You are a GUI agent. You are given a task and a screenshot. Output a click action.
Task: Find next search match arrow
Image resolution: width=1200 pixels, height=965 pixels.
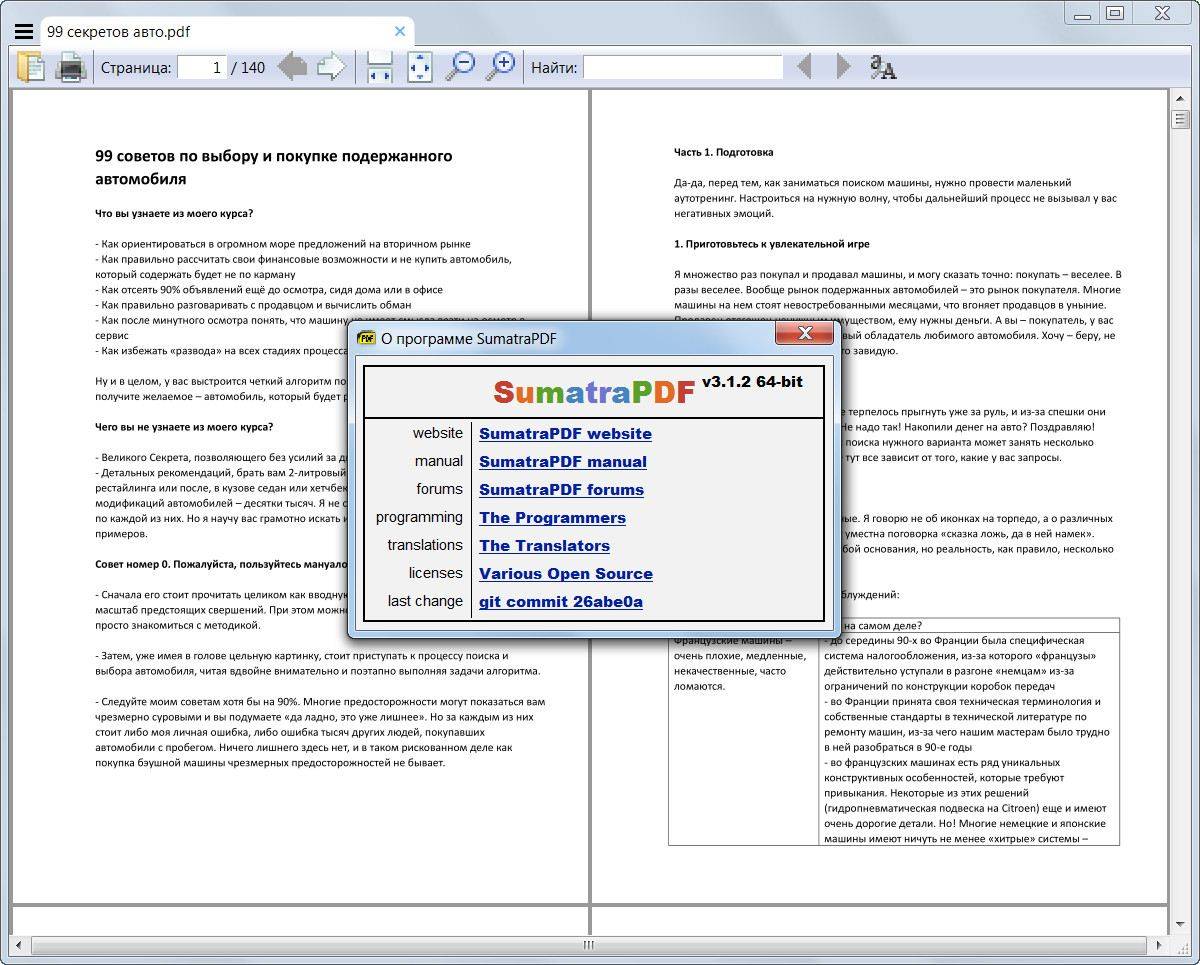point(843,67)
